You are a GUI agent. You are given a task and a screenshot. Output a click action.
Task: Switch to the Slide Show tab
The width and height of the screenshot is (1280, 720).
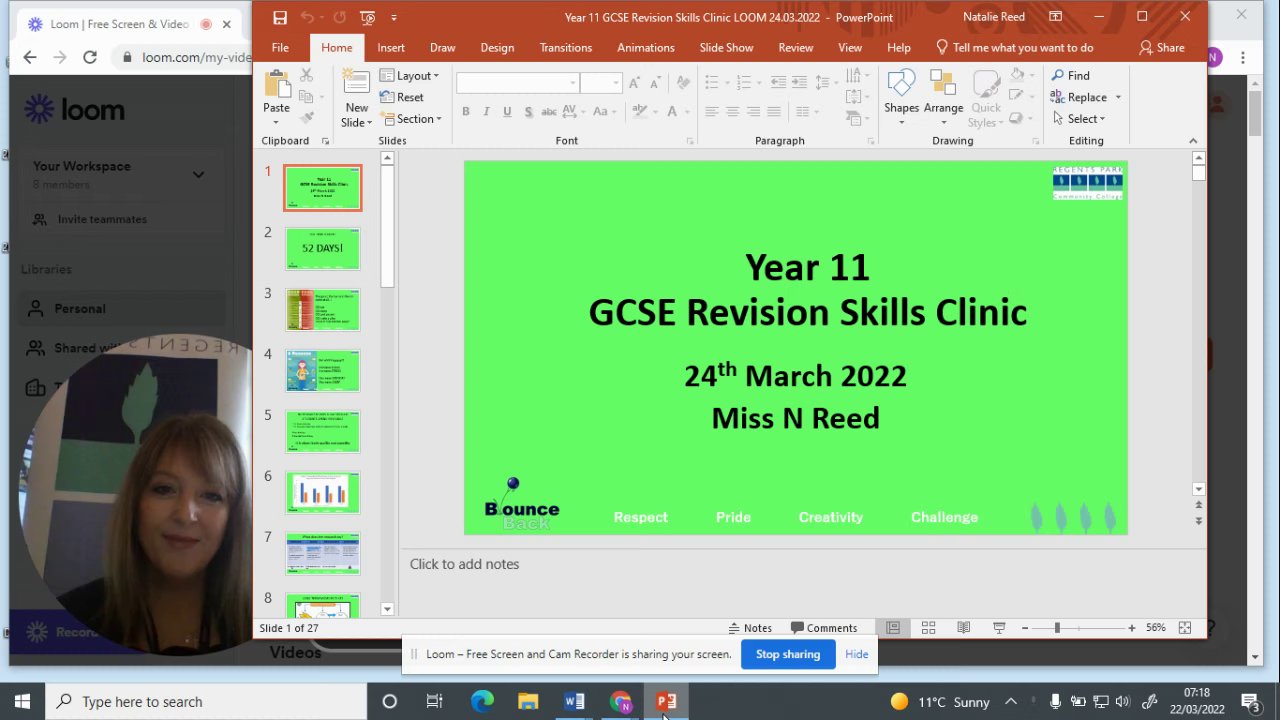727,47
